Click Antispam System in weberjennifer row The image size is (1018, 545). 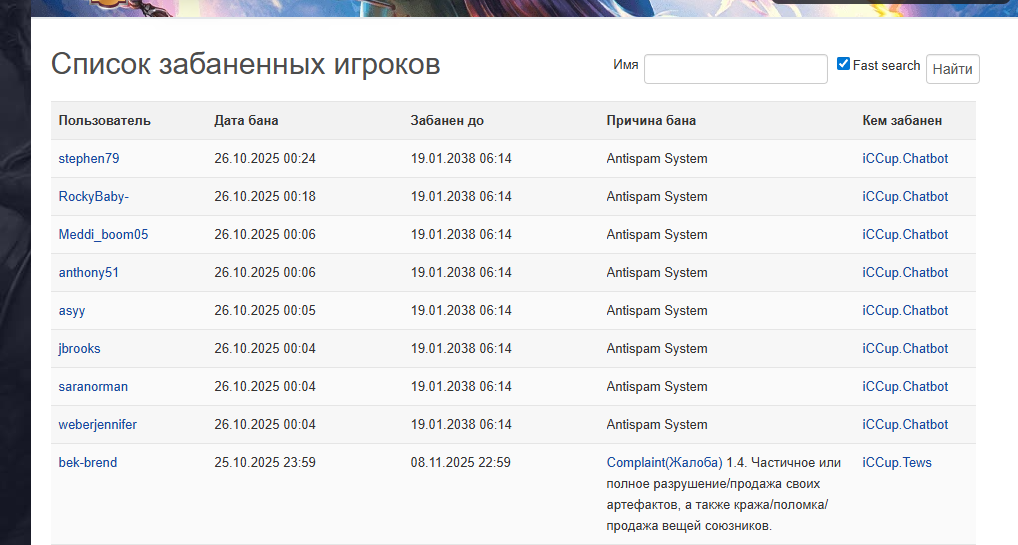(x=657, y=425)
